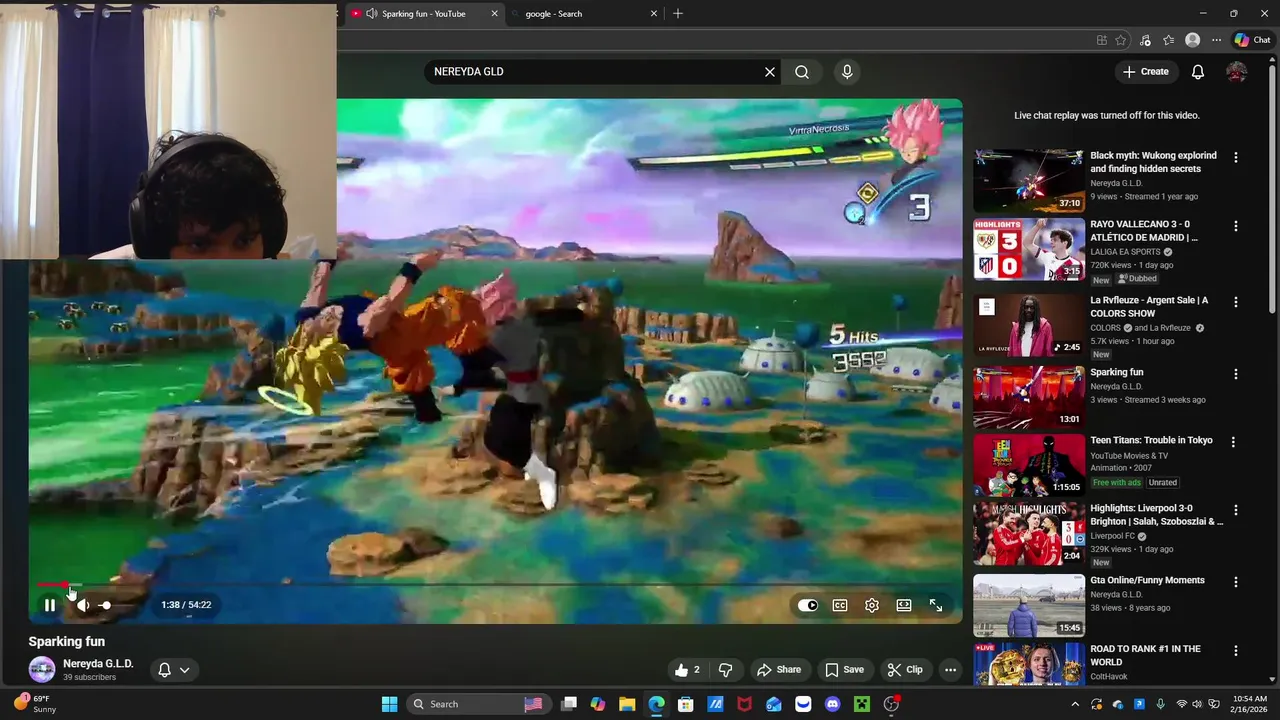Save the video to a playlist
Screen dimensions: 1280x720
844,670
